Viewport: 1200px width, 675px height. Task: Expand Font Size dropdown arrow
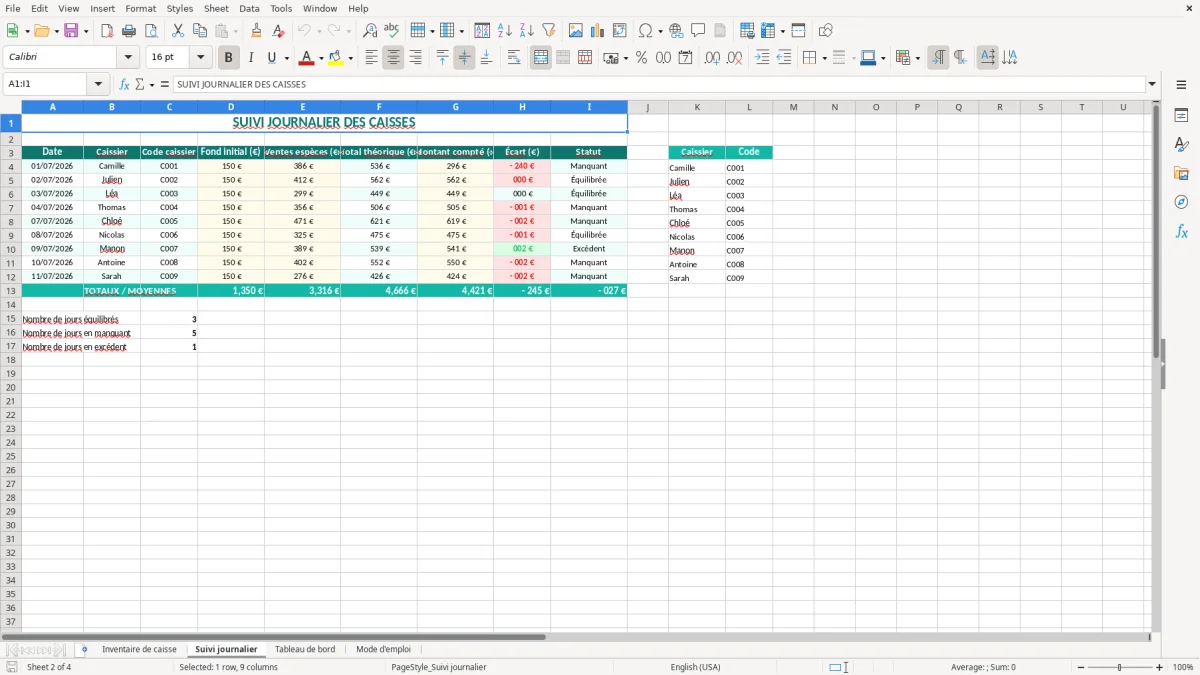coord(200,58)
